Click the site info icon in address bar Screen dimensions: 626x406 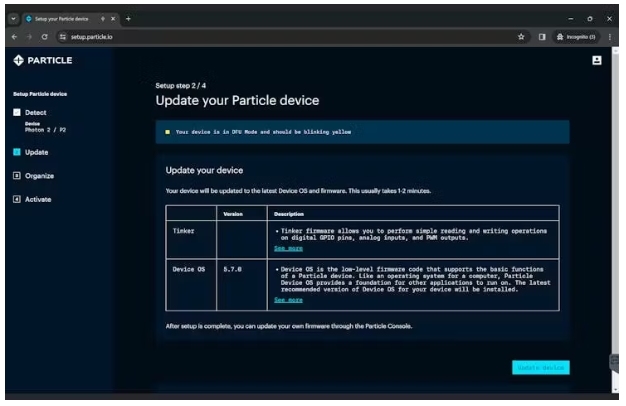coord(63,37)
